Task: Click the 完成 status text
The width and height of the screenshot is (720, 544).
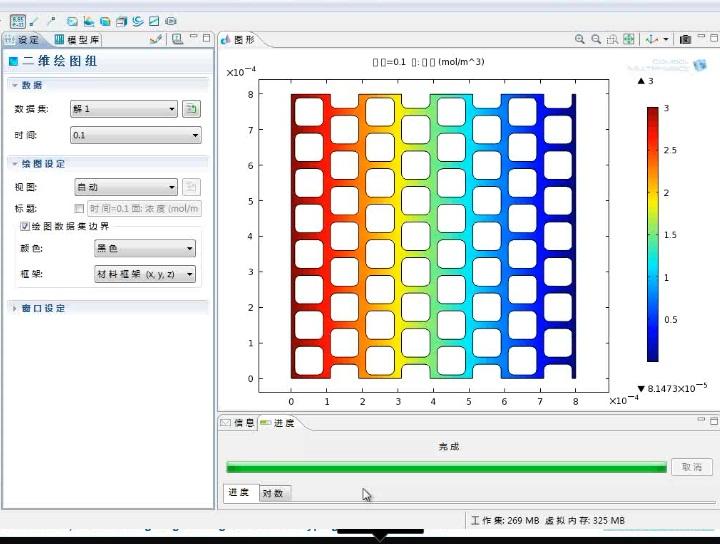Action: 449,447
